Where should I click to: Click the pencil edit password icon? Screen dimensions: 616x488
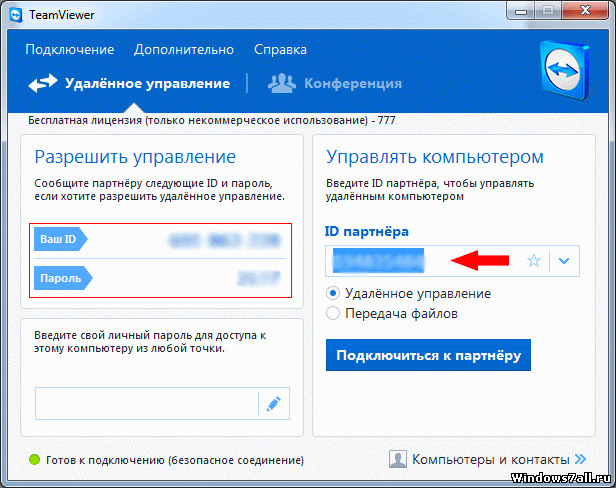coord(274,404)
